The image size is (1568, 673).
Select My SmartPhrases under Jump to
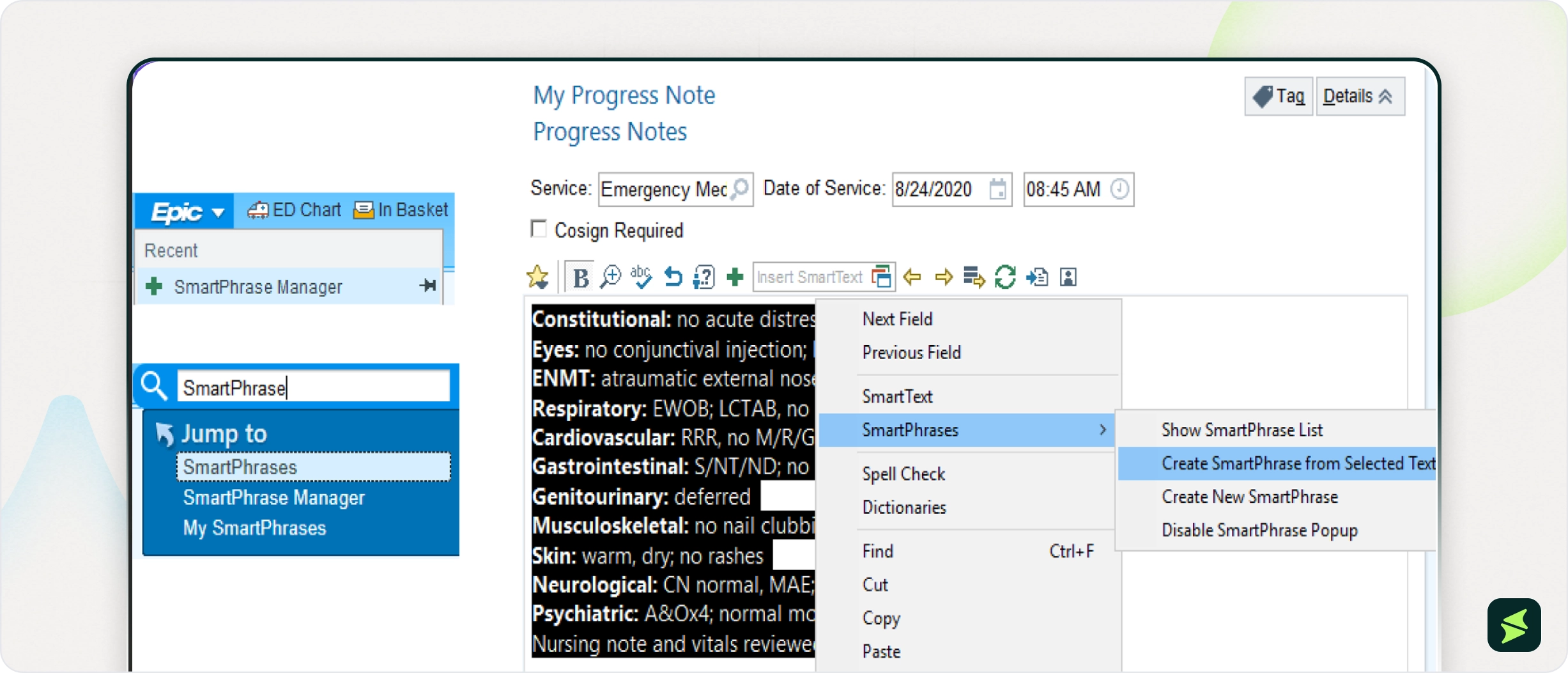(x=254, y=528)
